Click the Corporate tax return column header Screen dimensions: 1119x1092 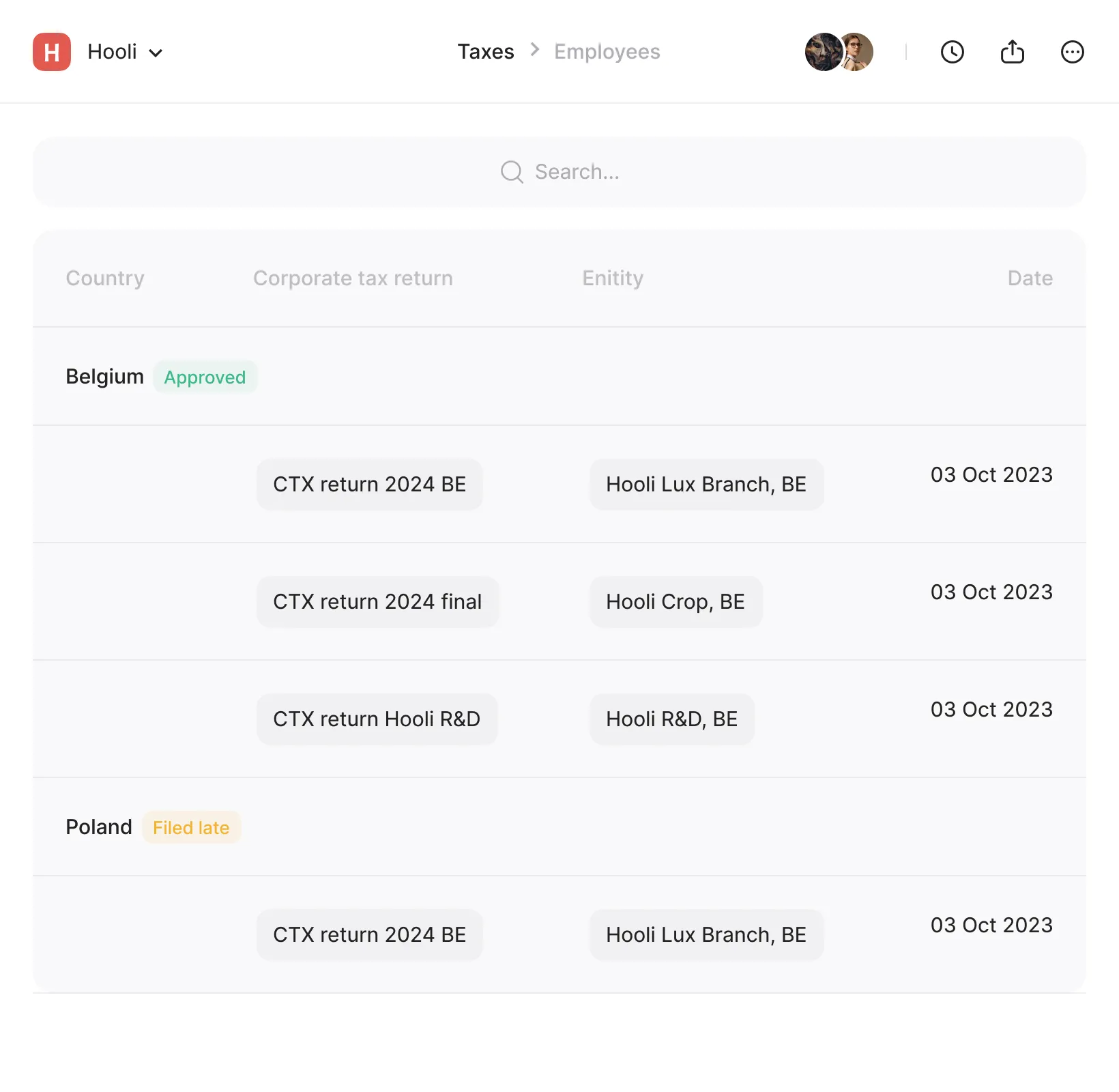(353, 278)
